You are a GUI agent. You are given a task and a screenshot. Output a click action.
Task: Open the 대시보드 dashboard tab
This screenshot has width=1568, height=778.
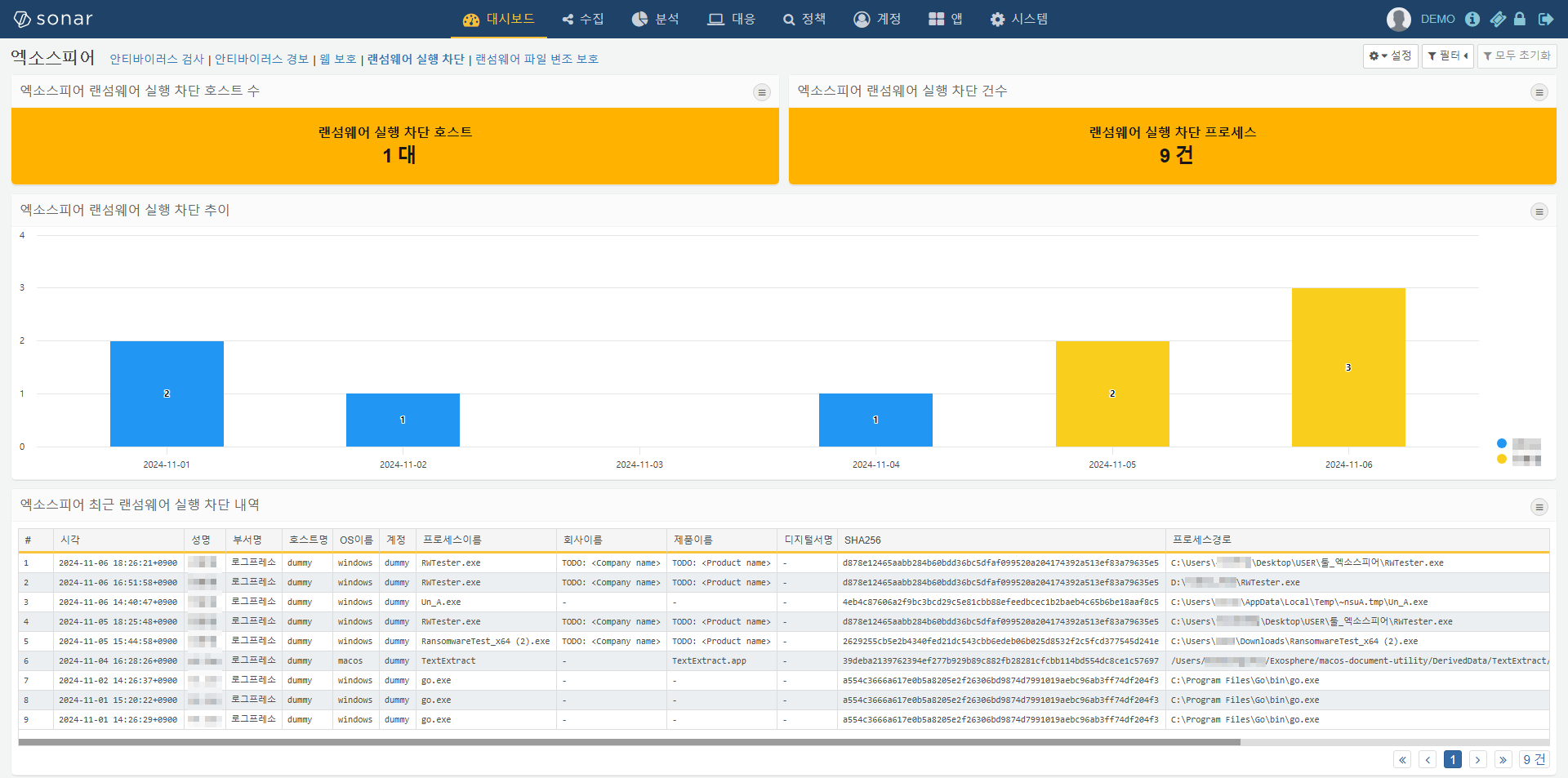coord(499,19)
